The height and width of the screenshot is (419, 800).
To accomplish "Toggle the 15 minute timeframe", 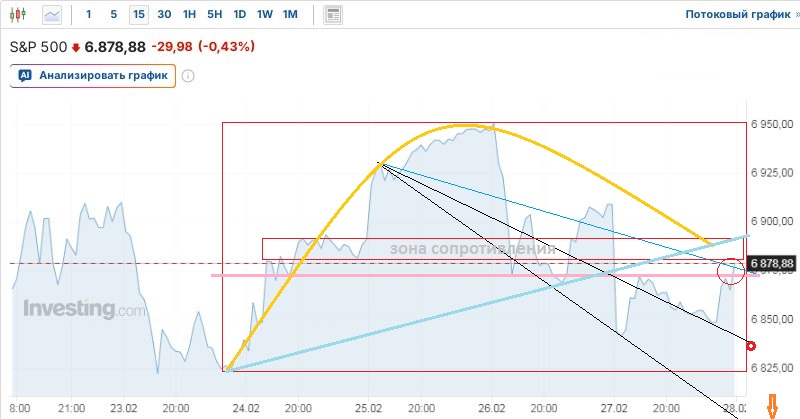I will [x=138, y=15].
